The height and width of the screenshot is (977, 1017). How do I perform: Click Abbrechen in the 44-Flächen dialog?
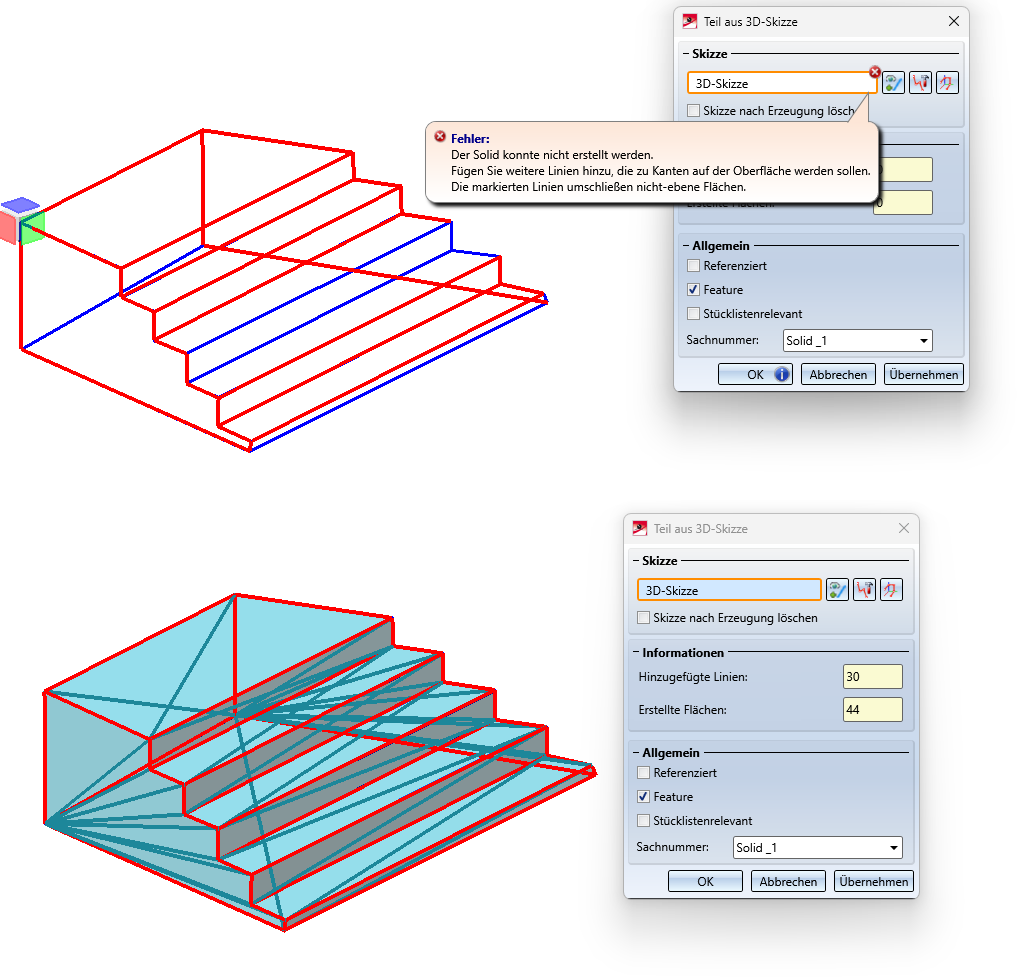788,882
